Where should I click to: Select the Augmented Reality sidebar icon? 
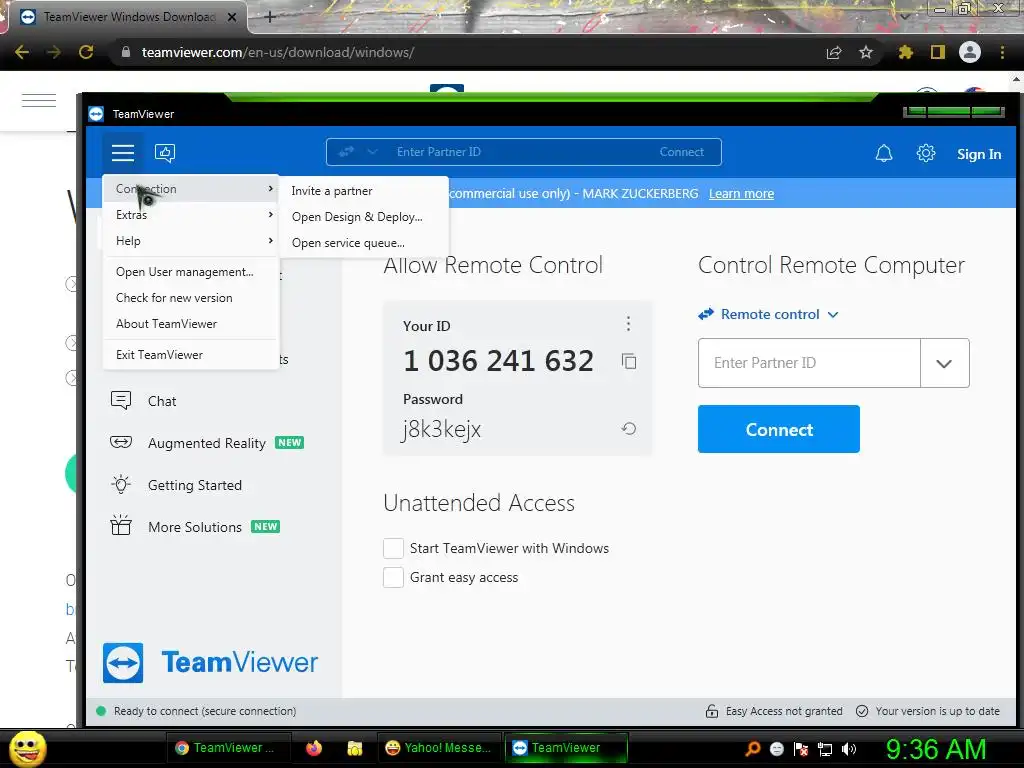(x=121, y=442)
